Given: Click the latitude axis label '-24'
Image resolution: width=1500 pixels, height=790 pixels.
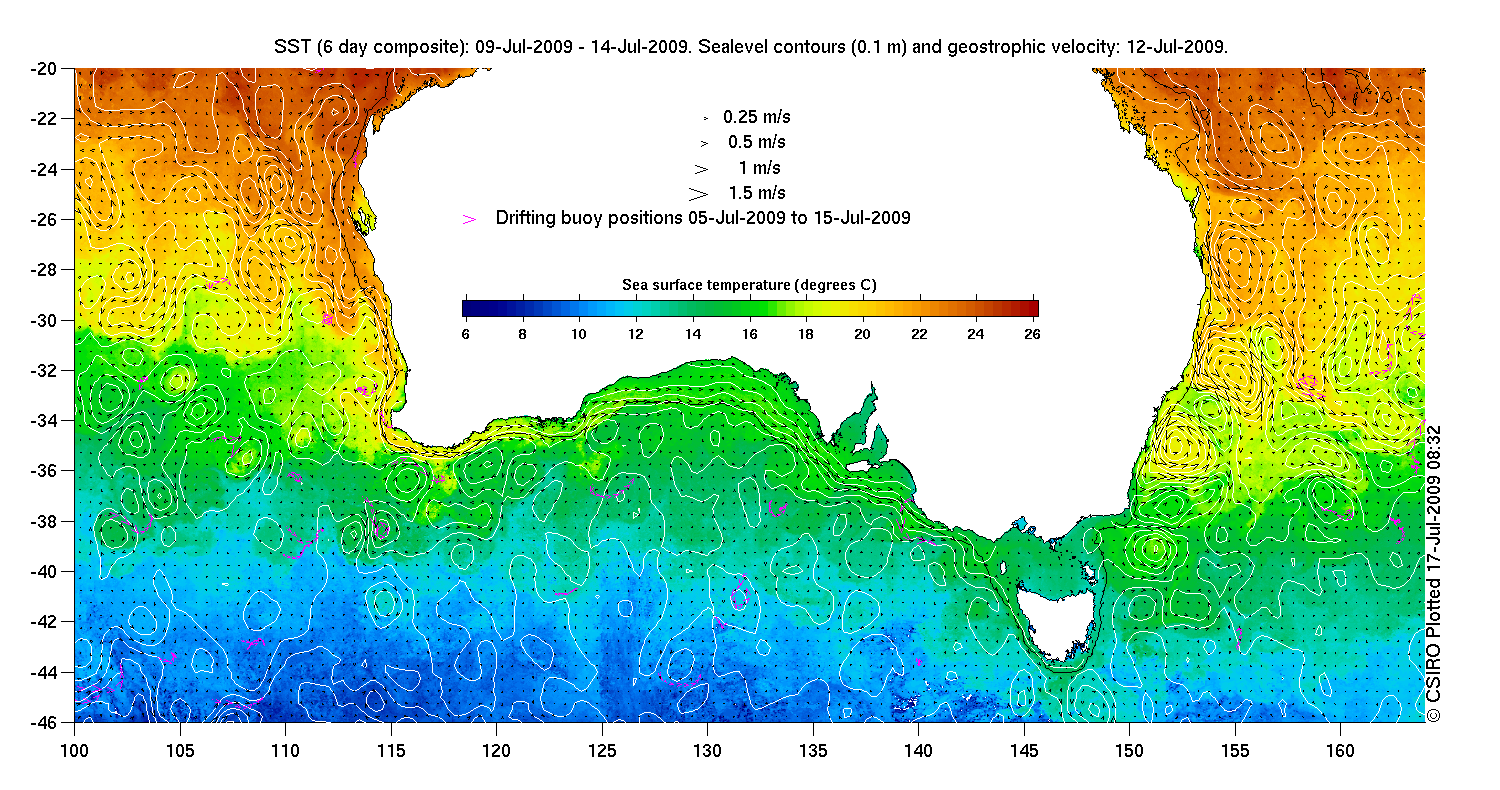Looking at the screenshot, I should click(44, 169).
